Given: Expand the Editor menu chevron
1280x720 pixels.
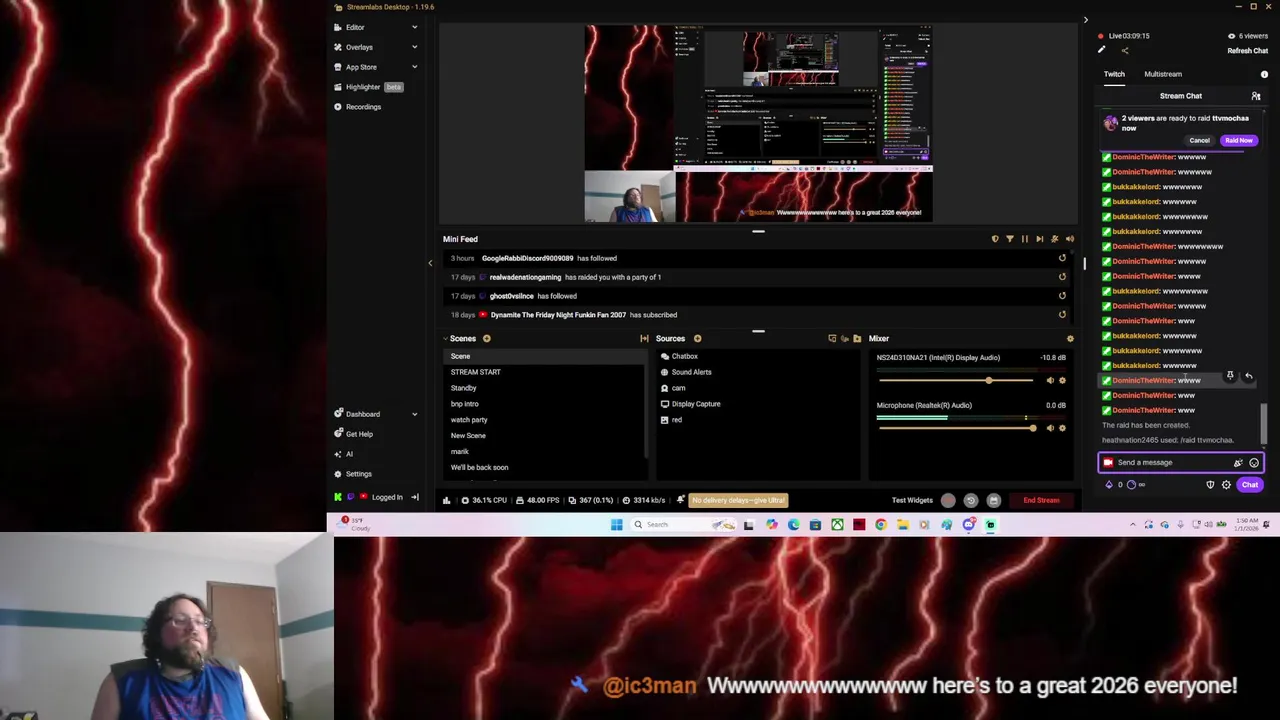Looking at the screenshot, I should click(414, 27).
